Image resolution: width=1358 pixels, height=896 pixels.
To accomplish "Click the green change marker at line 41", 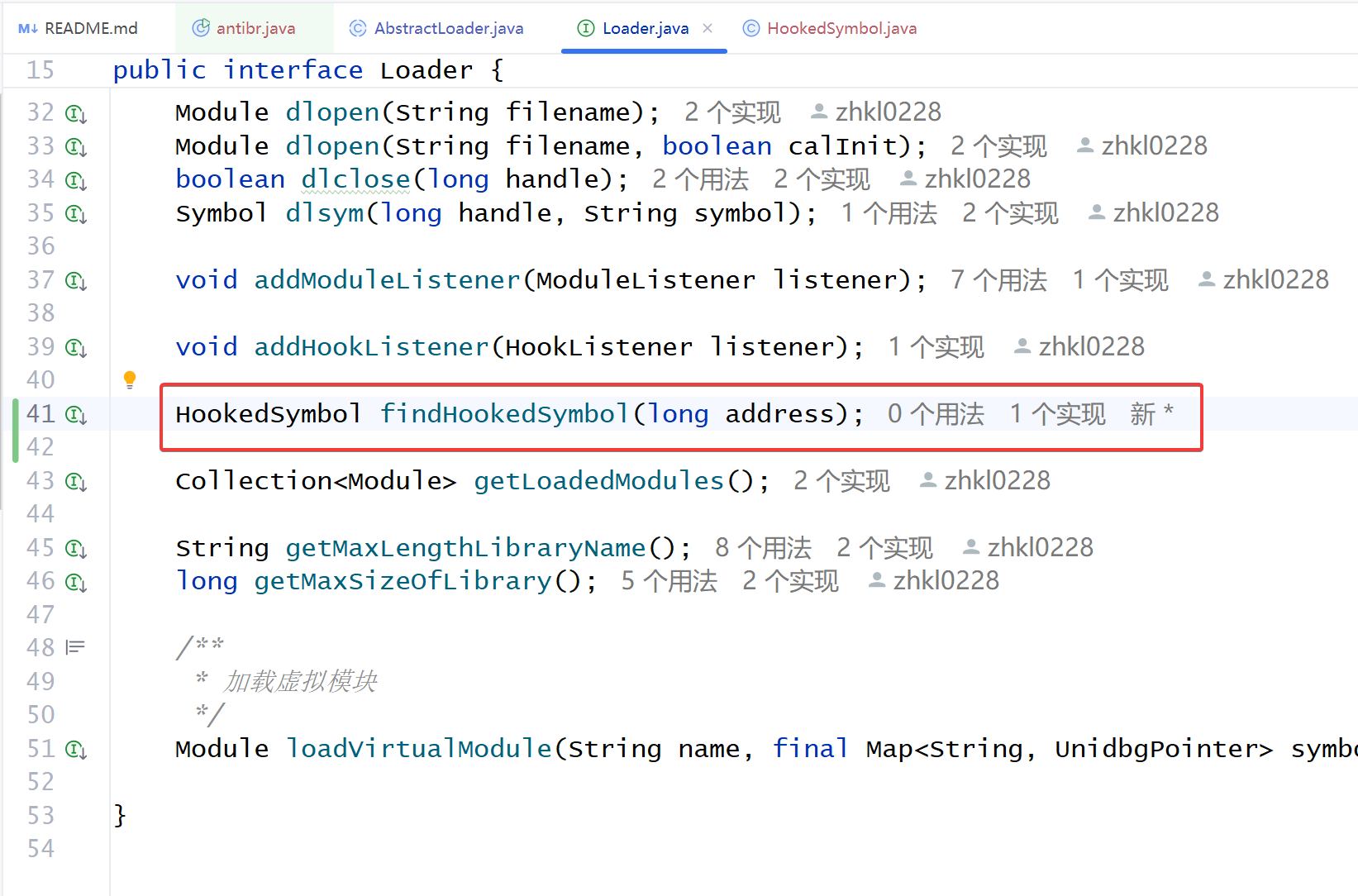I will (16, 430).
